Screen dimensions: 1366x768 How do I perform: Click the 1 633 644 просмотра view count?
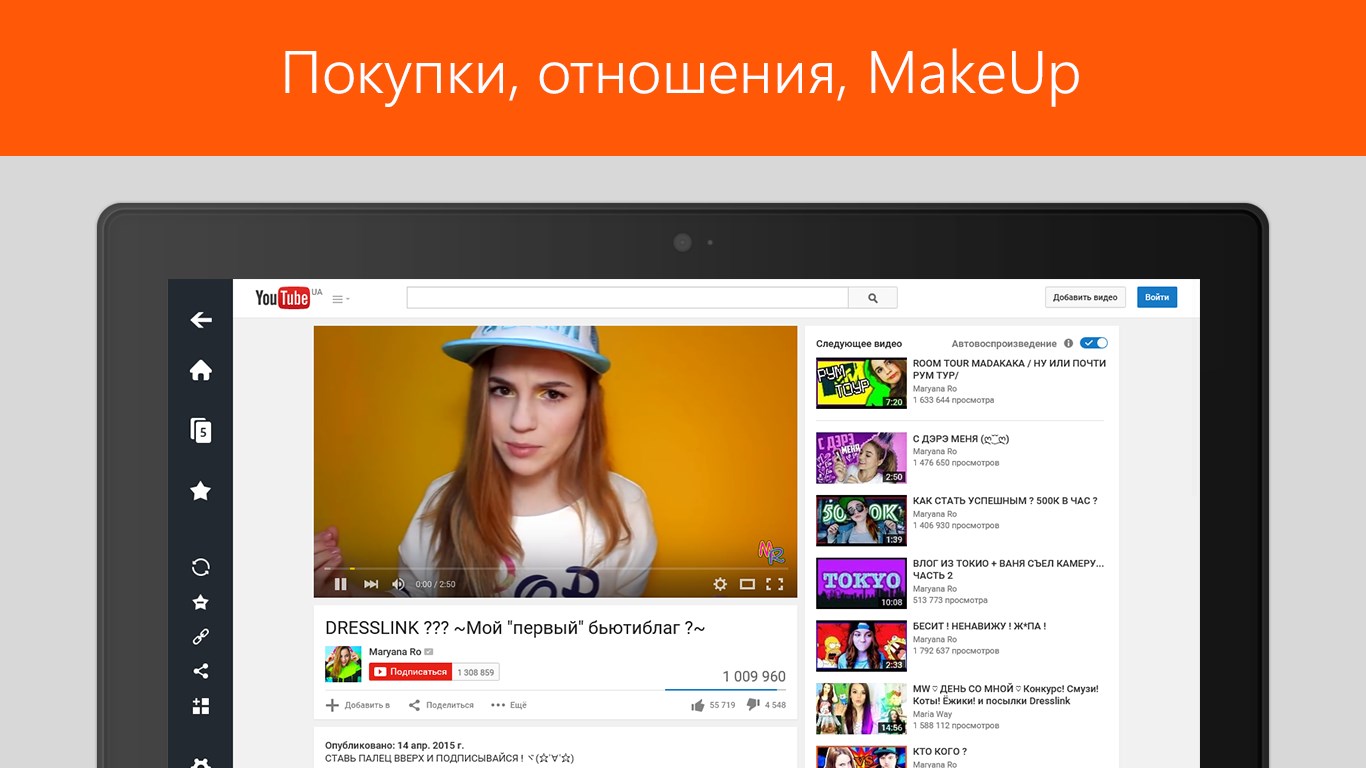coord(953,400)
